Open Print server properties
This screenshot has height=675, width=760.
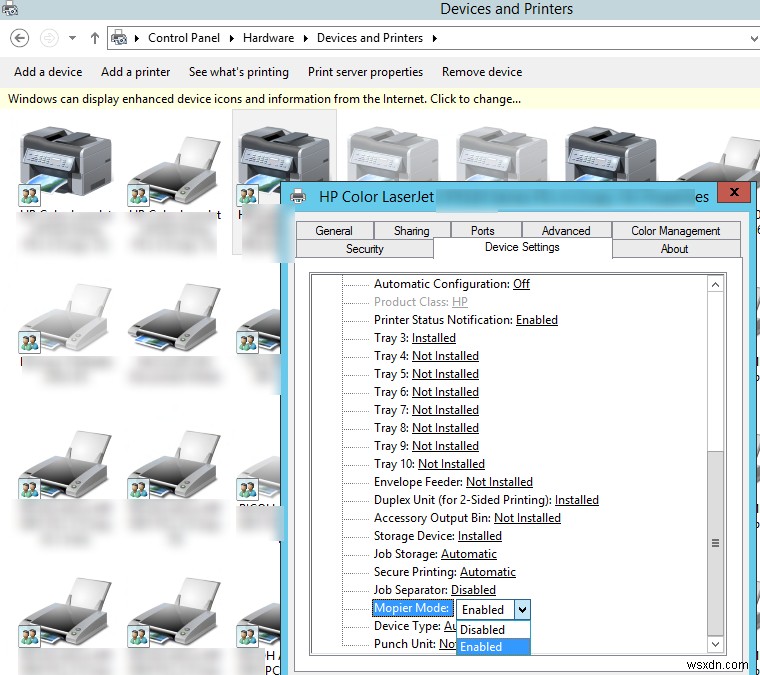pos(365,72)
